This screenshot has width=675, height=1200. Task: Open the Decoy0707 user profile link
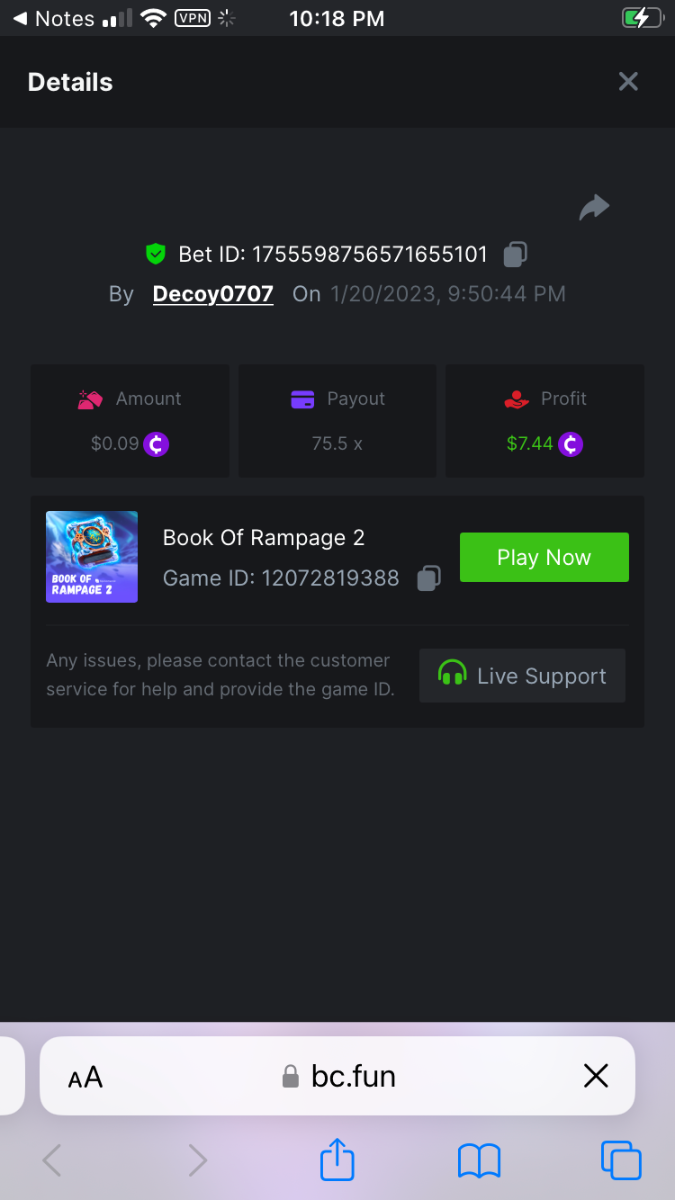tap(213, 294)
